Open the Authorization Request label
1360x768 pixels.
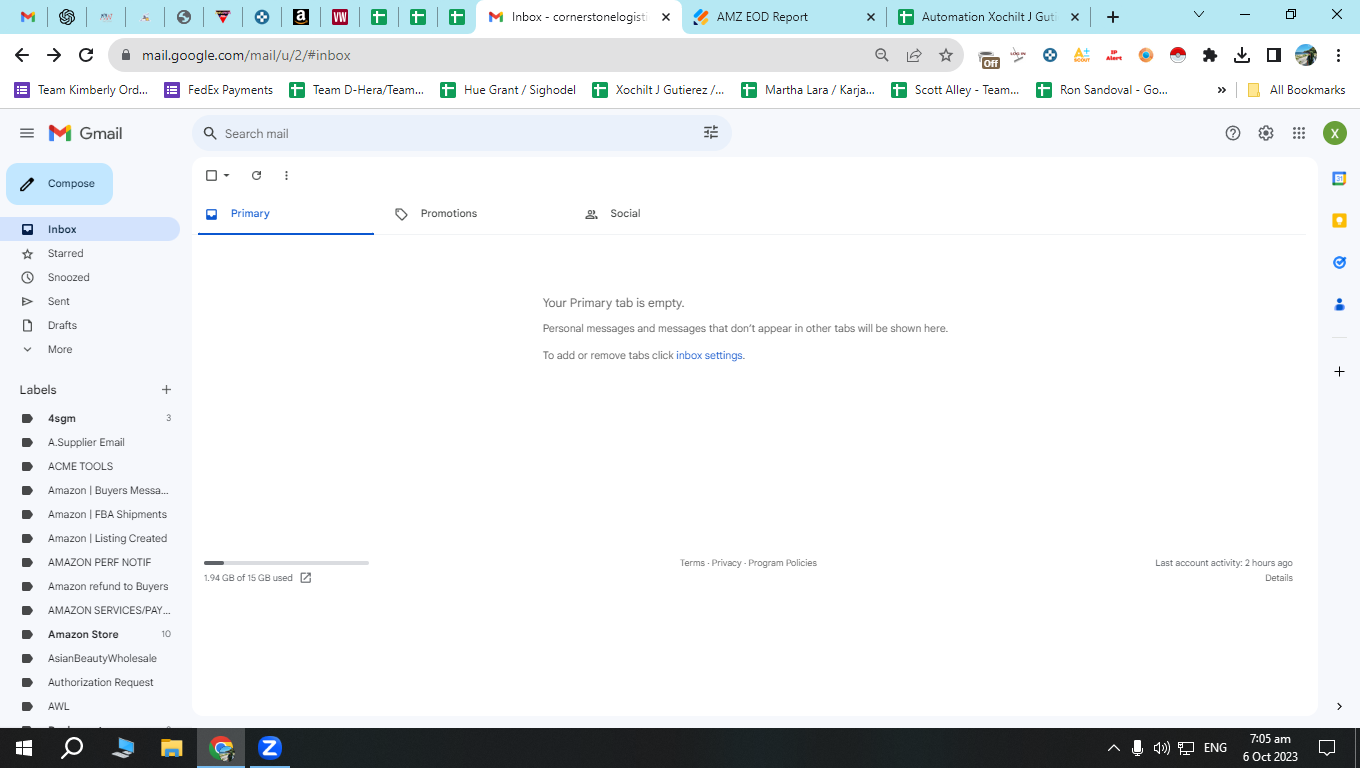tap(90, 682)
